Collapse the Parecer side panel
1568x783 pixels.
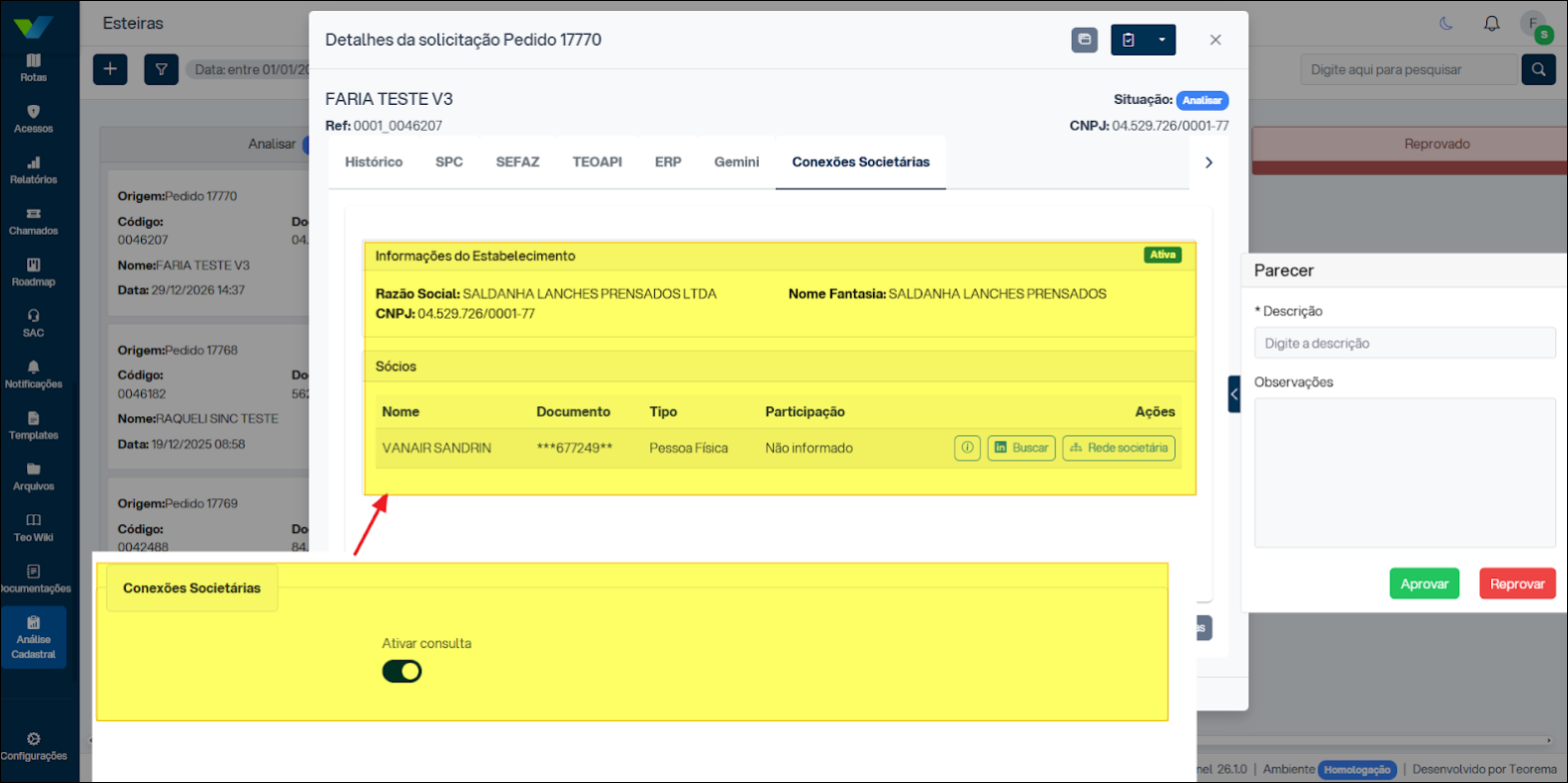[1233, 394]
